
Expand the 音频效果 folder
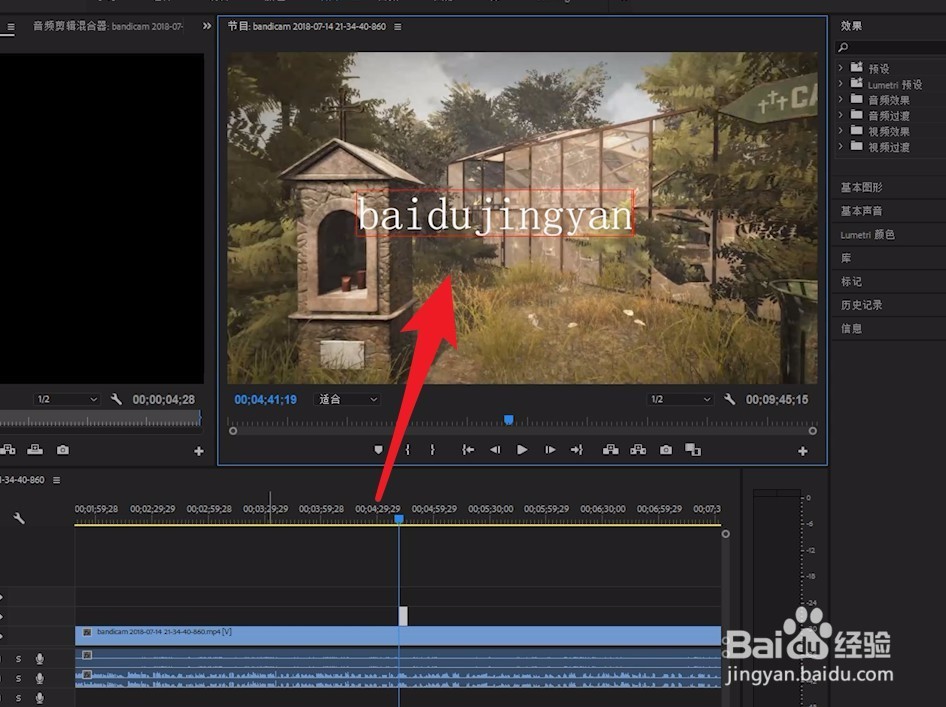pos(840,99)
